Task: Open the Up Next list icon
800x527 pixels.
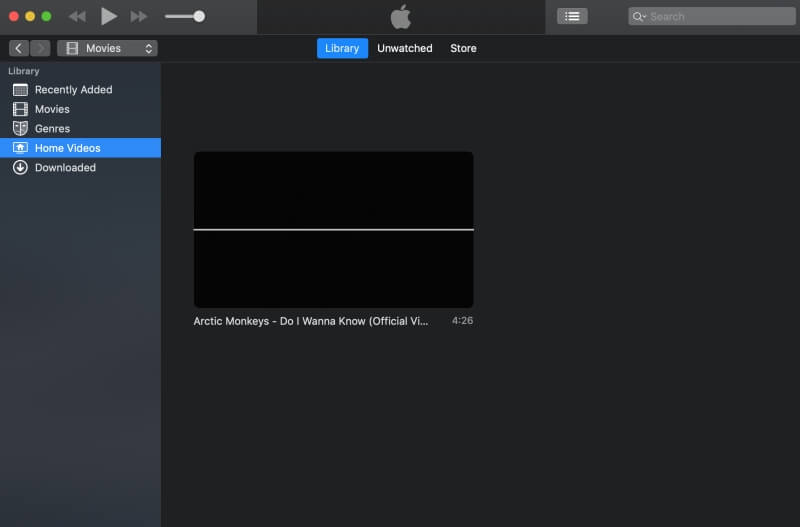Action: [x=572, y=16]
